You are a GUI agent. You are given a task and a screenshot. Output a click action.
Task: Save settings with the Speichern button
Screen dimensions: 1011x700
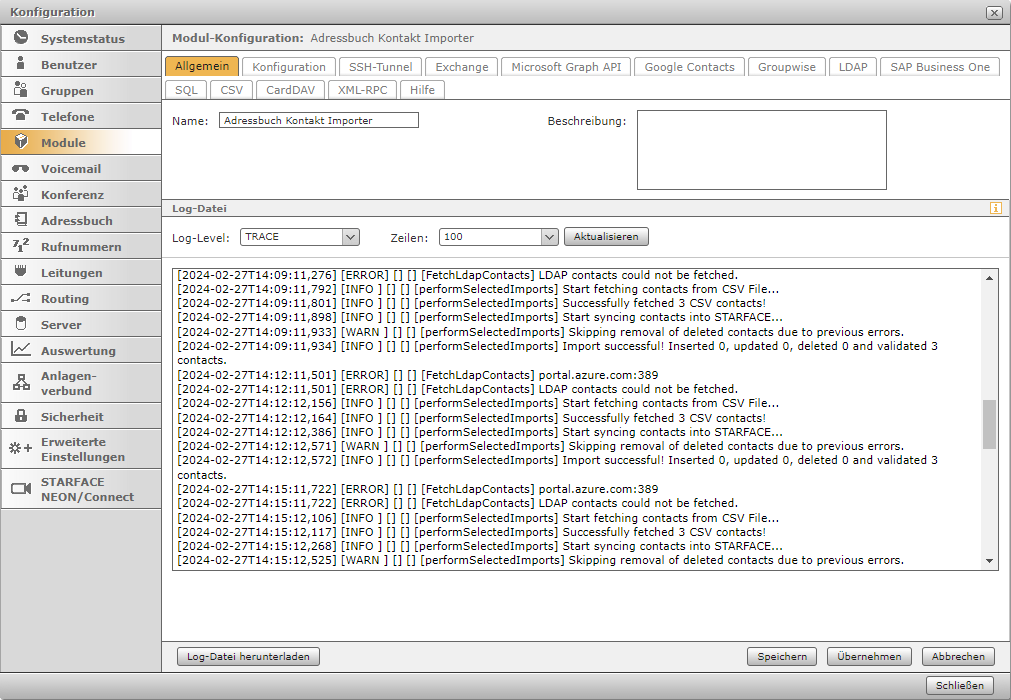tap(782, 657)
